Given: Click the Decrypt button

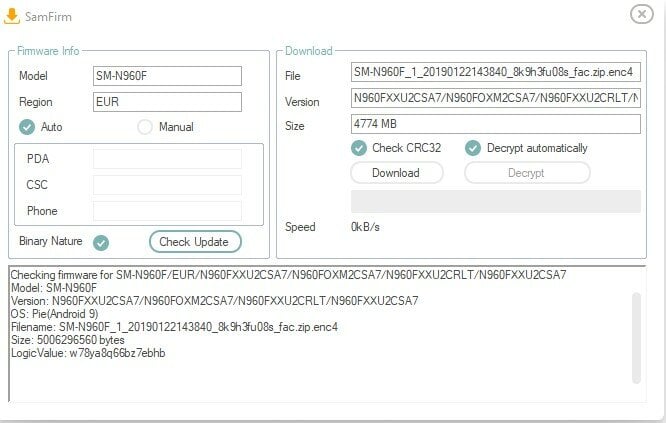Looking at the screenshot, I should click(x=527, y=173).
